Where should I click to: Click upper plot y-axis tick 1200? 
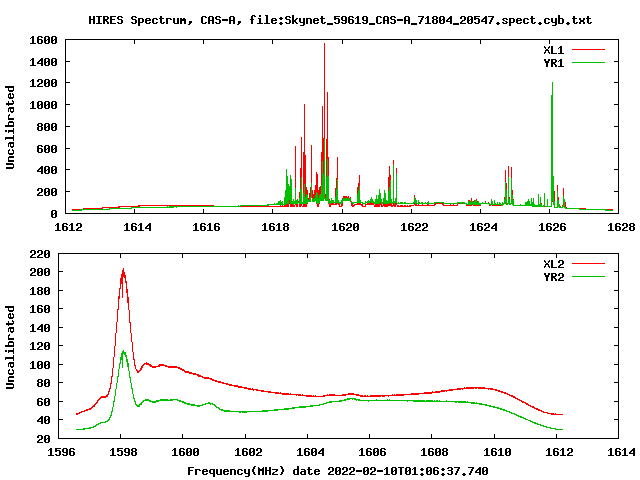pyautogui.click(x=43, y=83)
